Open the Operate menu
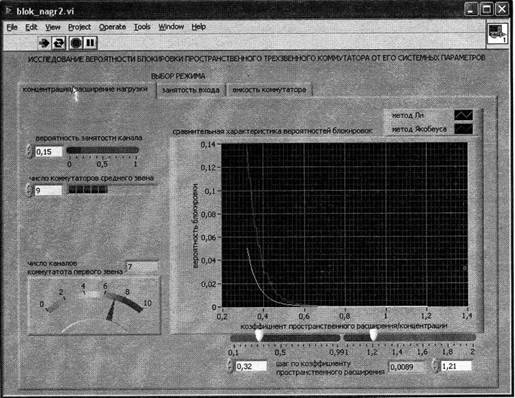 [x=112, y=27]
